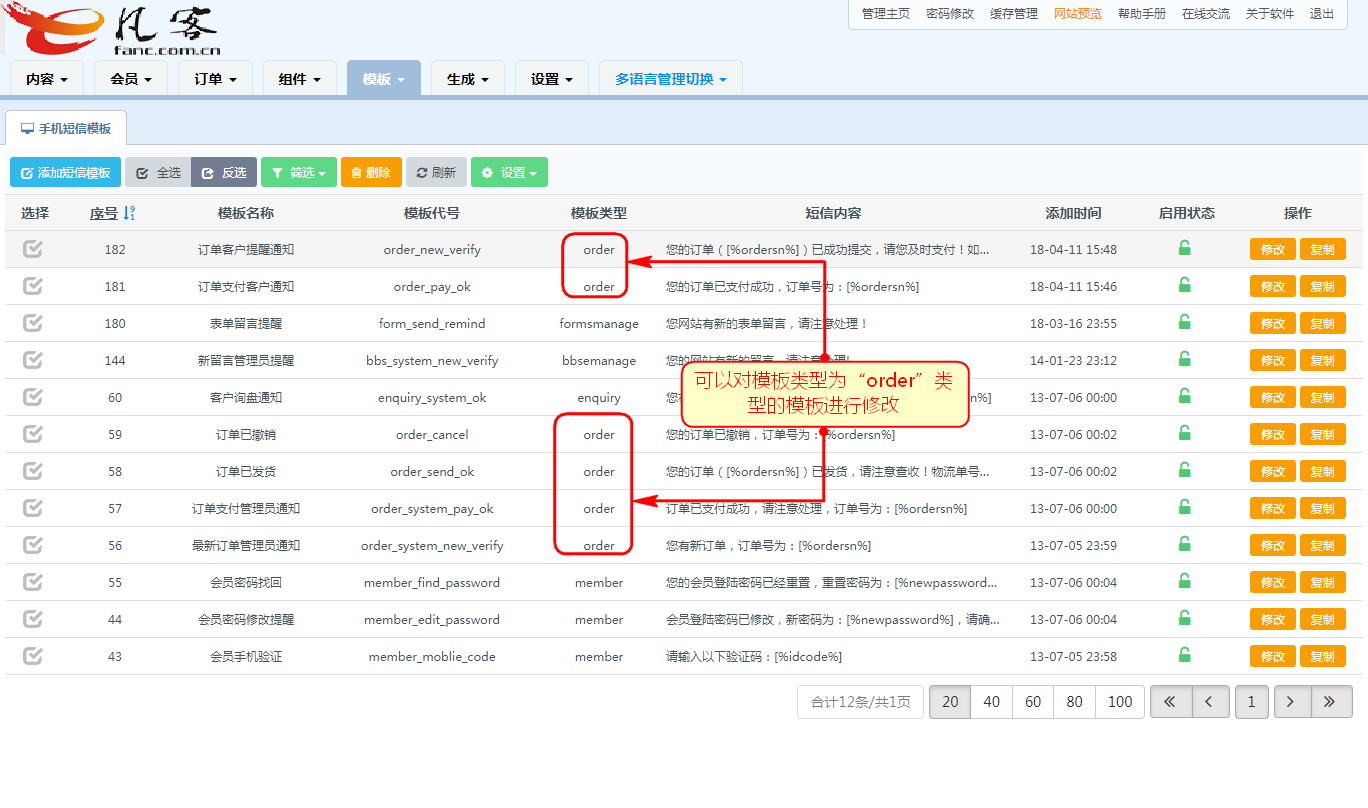The image size is (1368, 808).
Task: Set page size to 40 items
Action: coord(991,702)
